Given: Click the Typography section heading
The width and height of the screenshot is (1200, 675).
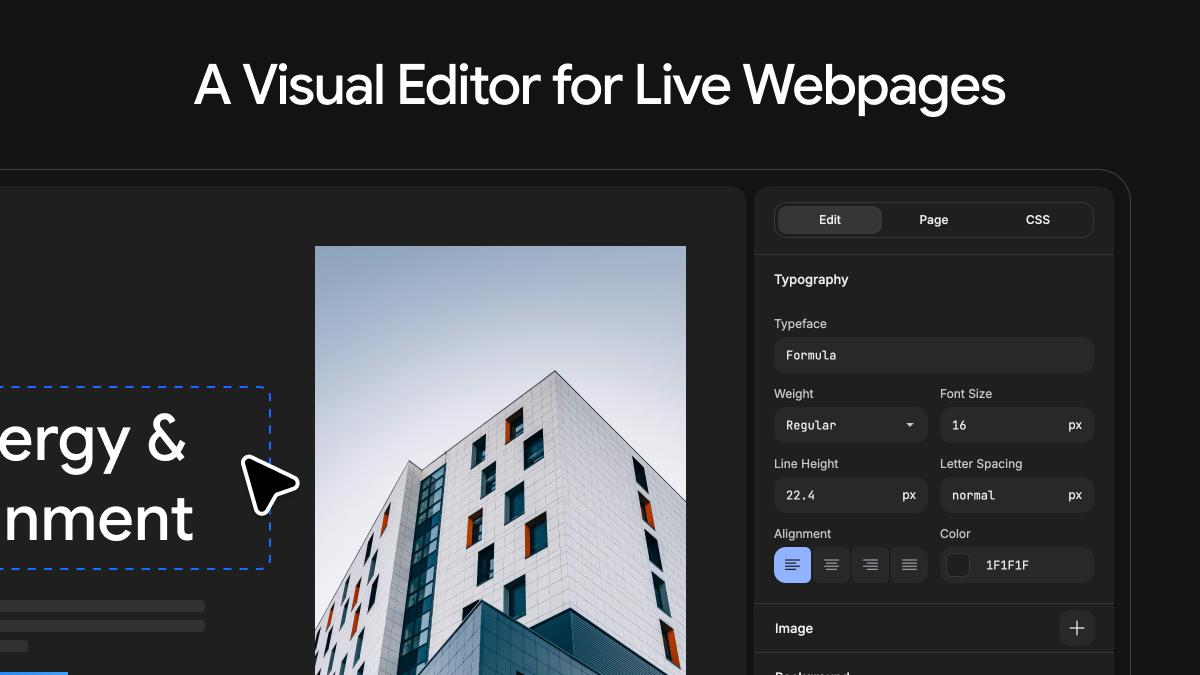Looking at the screenshot, I should click(x=811, y=280).
